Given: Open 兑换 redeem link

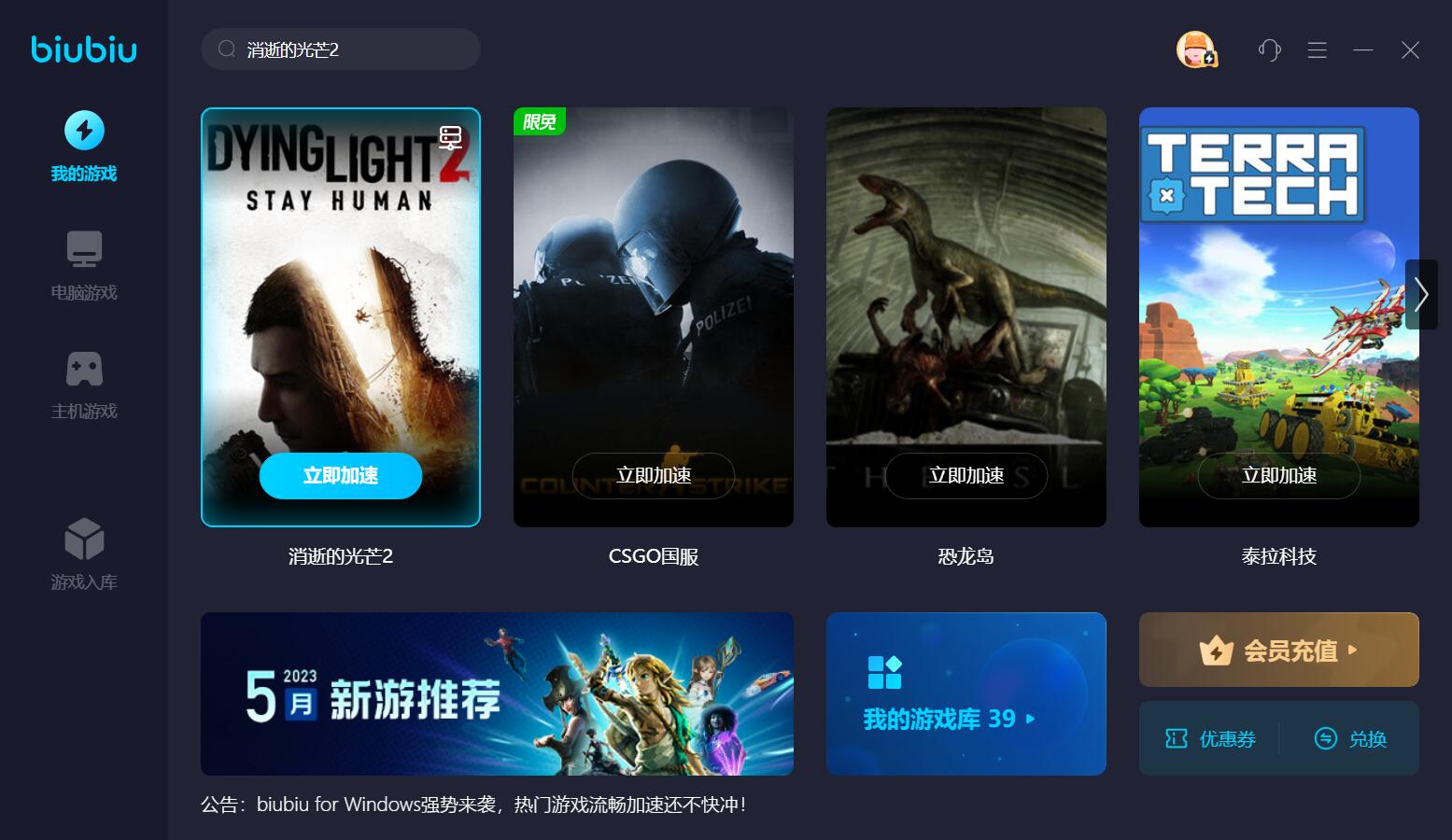Looking at the screenshot, I should (1350, 739).
